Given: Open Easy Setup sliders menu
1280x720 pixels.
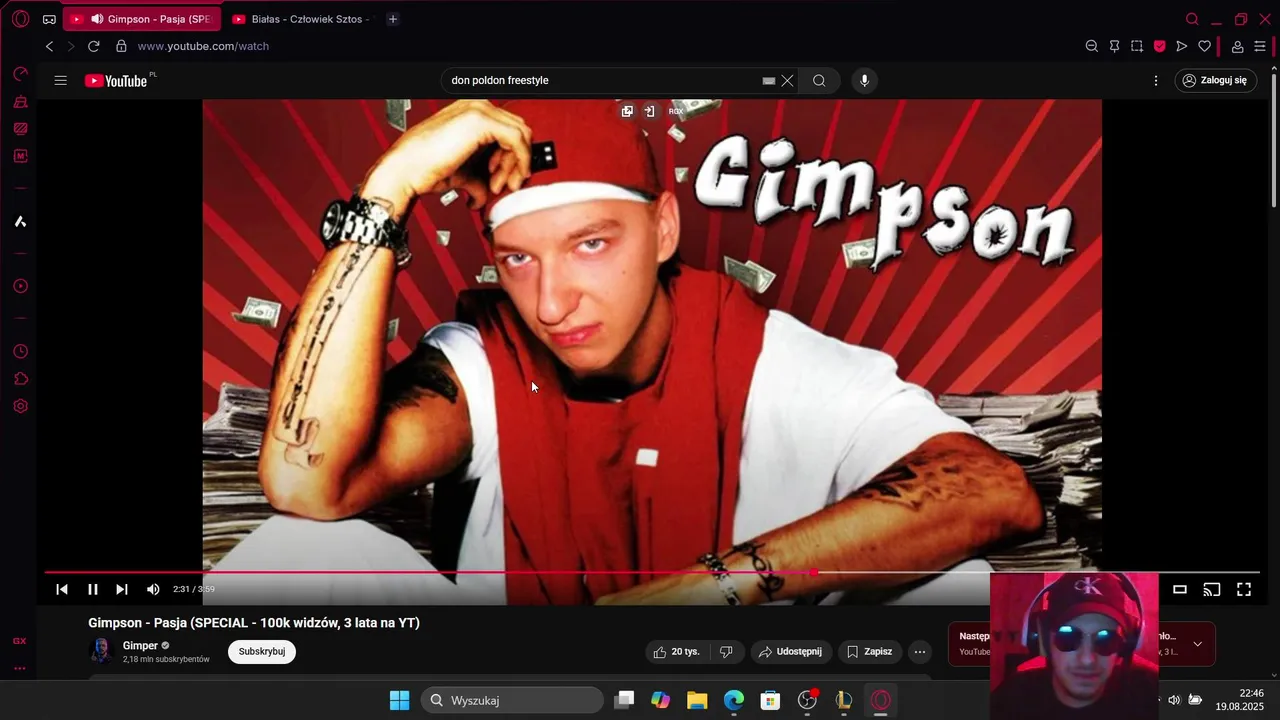Looking at the screenshot, I should click(1260, 46).
